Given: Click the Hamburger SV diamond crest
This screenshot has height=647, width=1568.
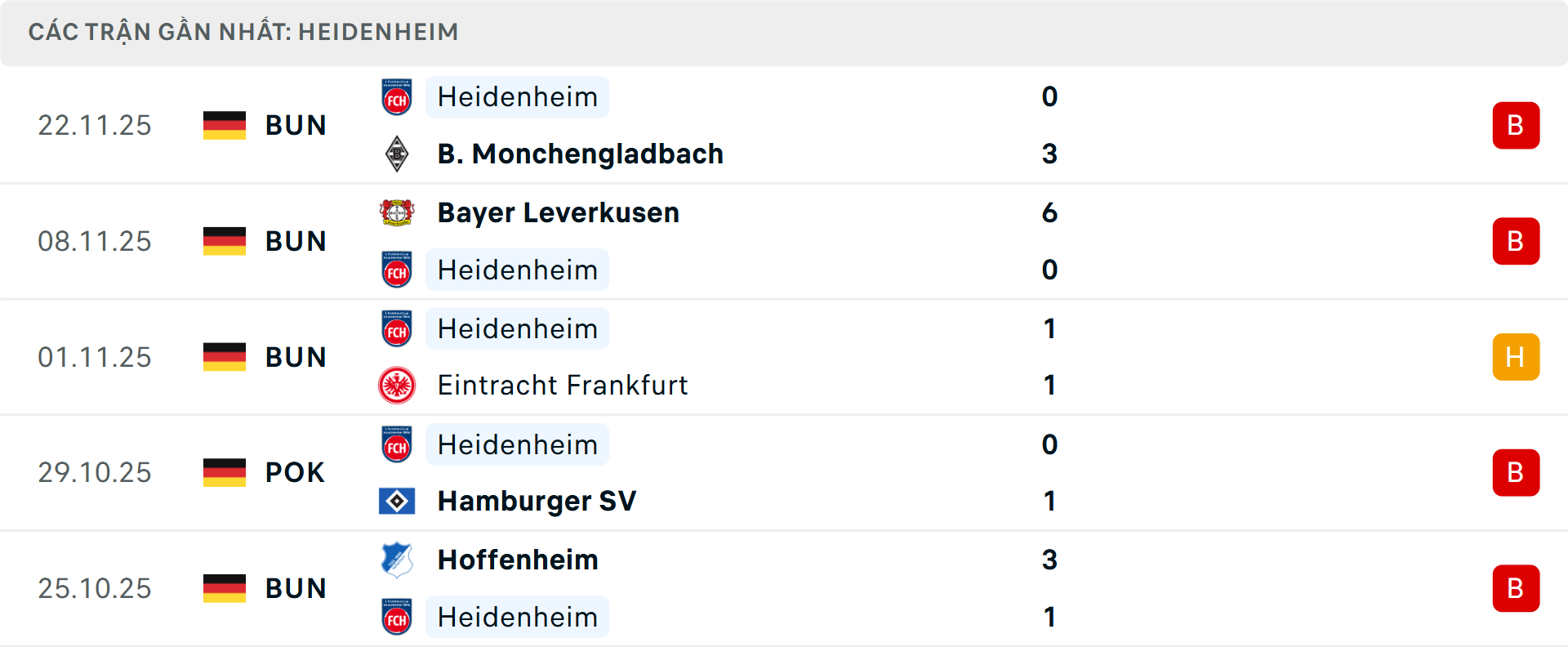Looking at the screenshot, I should tap(397, 501).
